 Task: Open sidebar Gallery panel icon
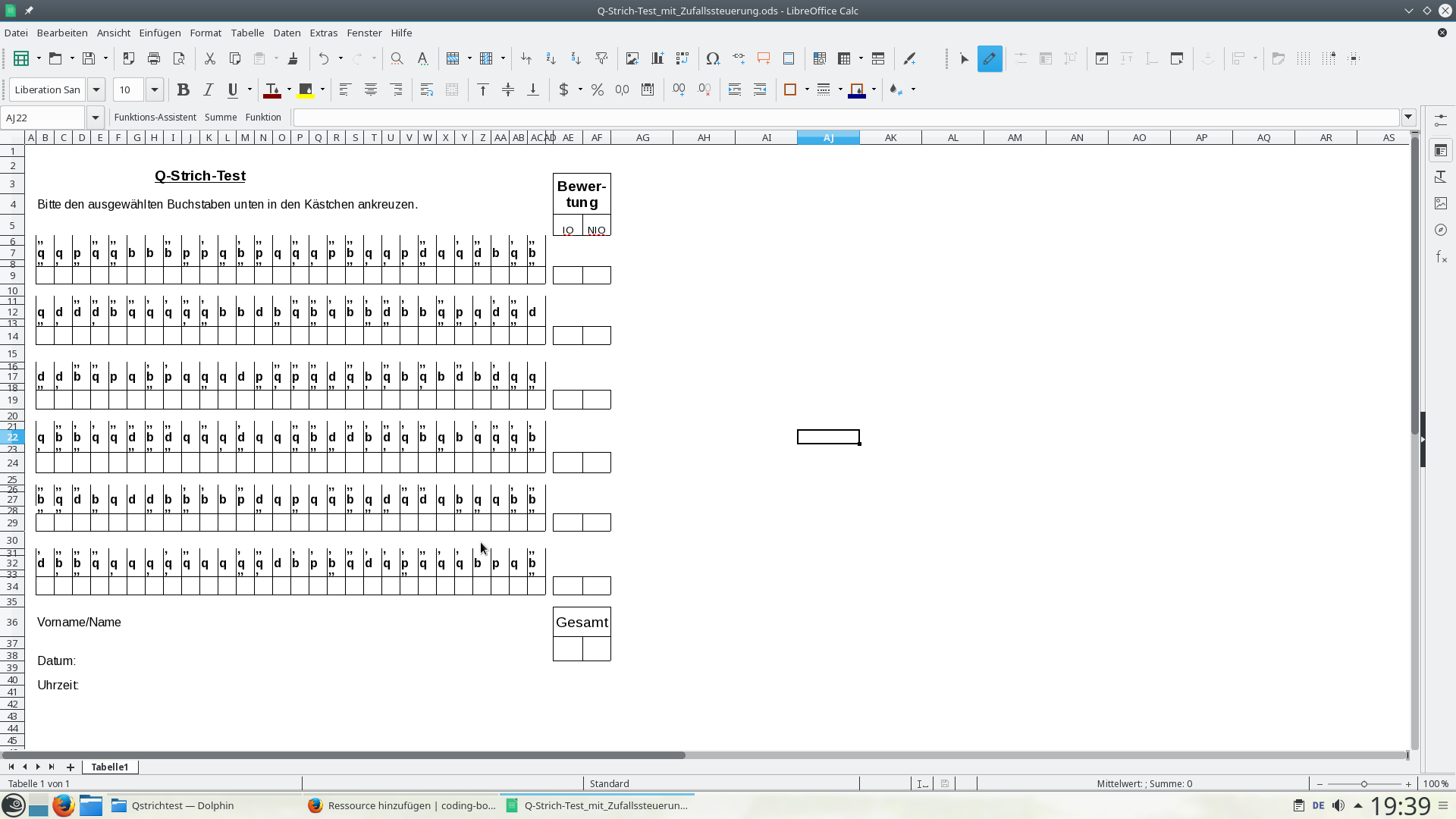1441,203
